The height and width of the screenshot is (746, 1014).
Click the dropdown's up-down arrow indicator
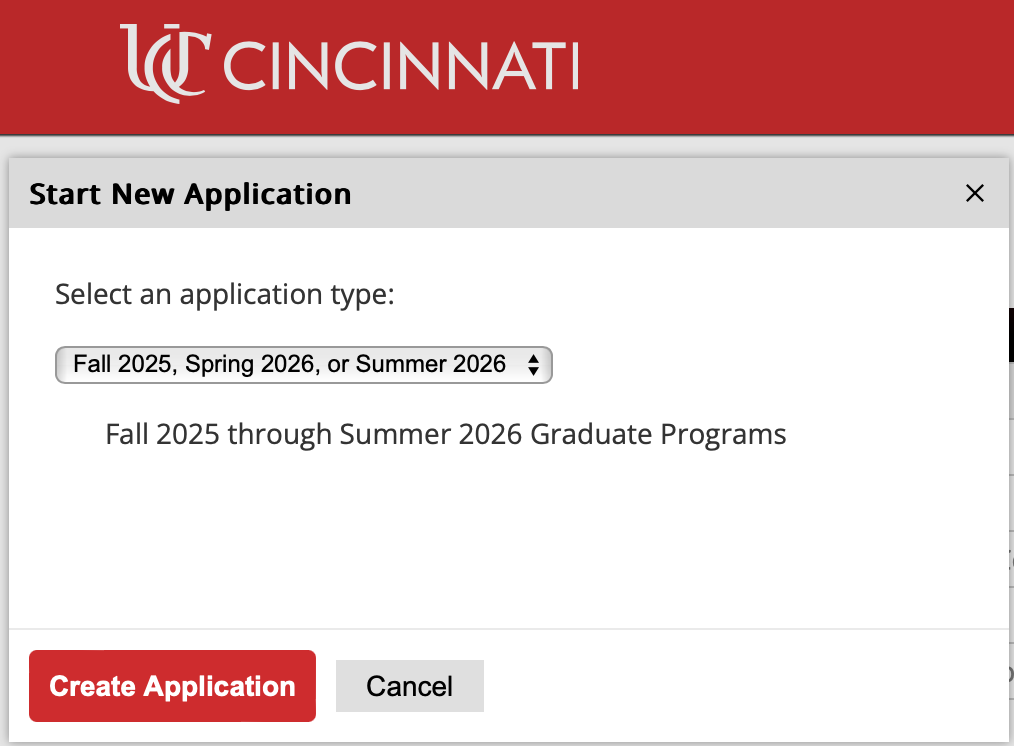[533, 365]
